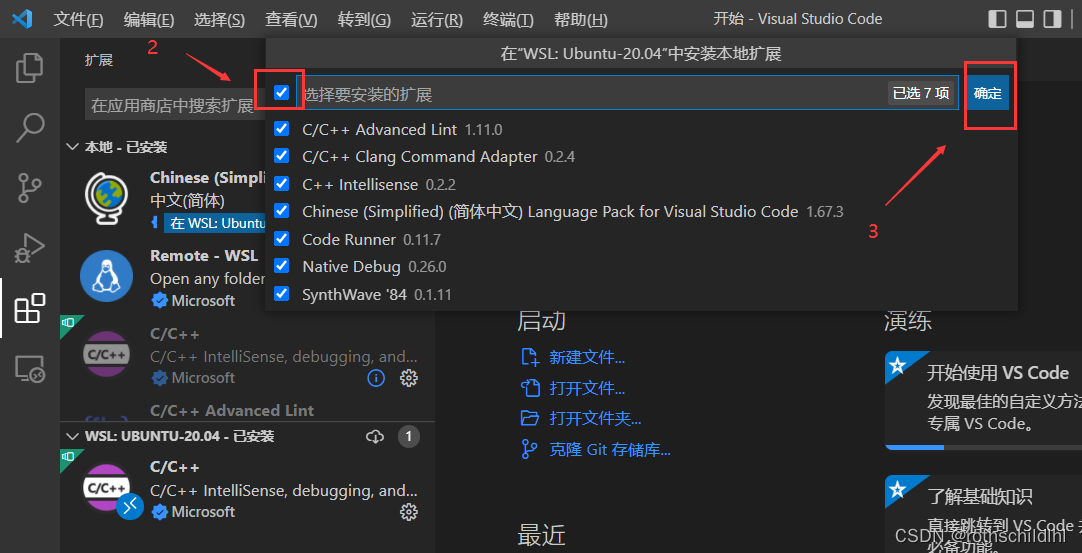Click the extension marketplace search box
This screenshot has height=553, width=1082.
pos(173,106)
